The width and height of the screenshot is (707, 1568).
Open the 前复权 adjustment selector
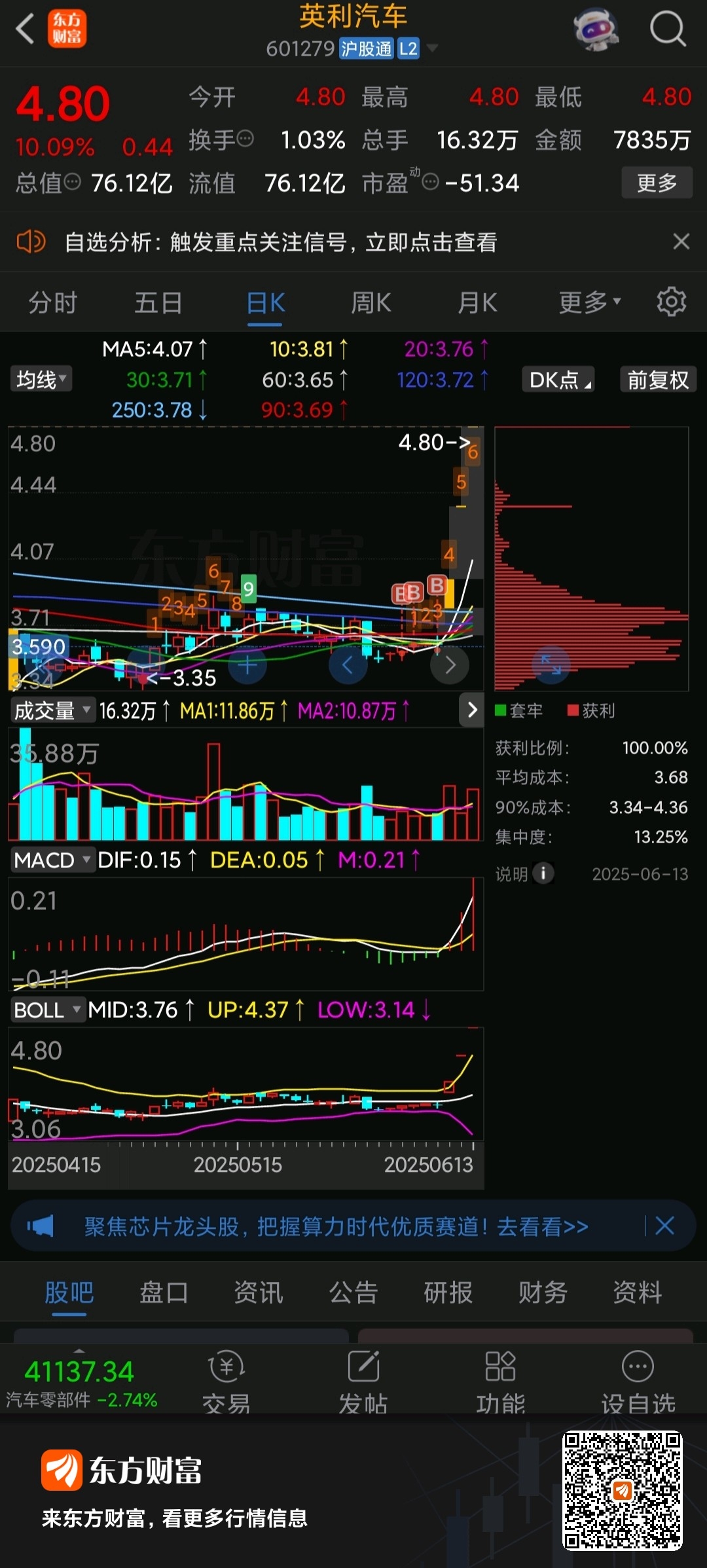[x=658, y=380]
